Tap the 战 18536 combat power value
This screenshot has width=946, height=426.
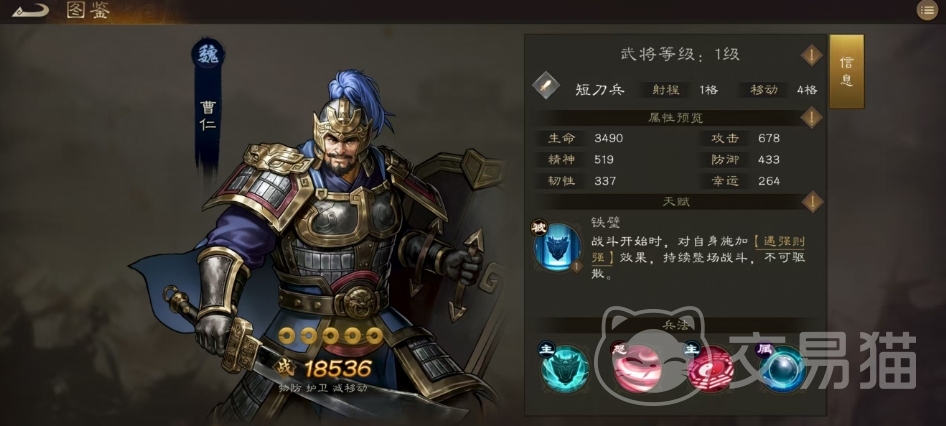coord(324,367)
